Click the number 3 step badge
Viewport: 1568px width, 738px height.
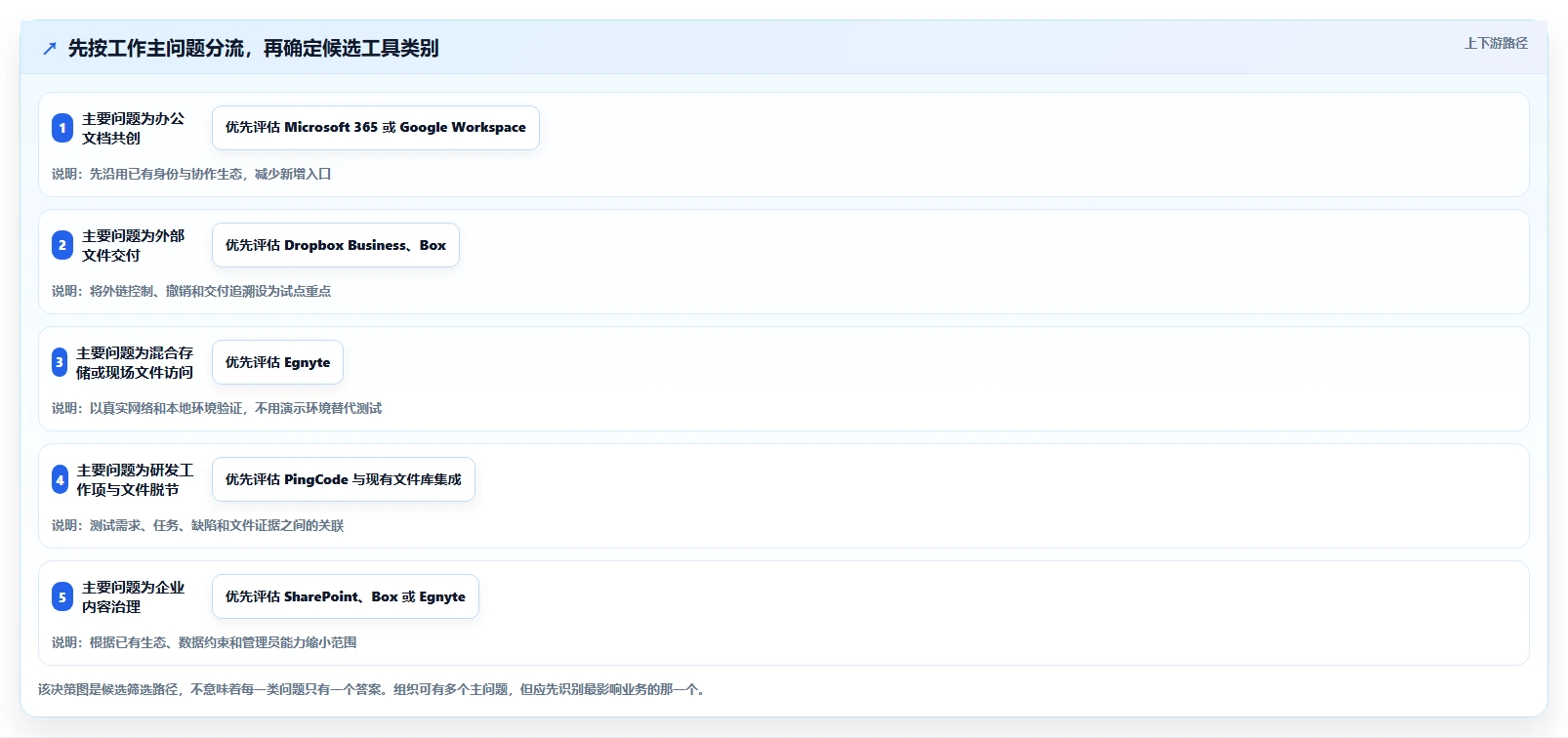(60, 362)
